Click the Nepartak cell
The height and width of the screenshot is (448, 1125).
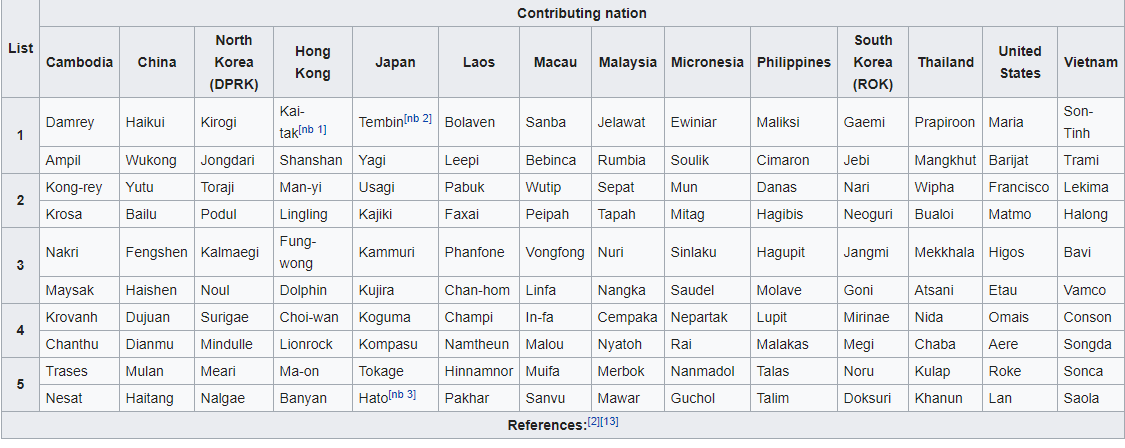tap(707, 317)
